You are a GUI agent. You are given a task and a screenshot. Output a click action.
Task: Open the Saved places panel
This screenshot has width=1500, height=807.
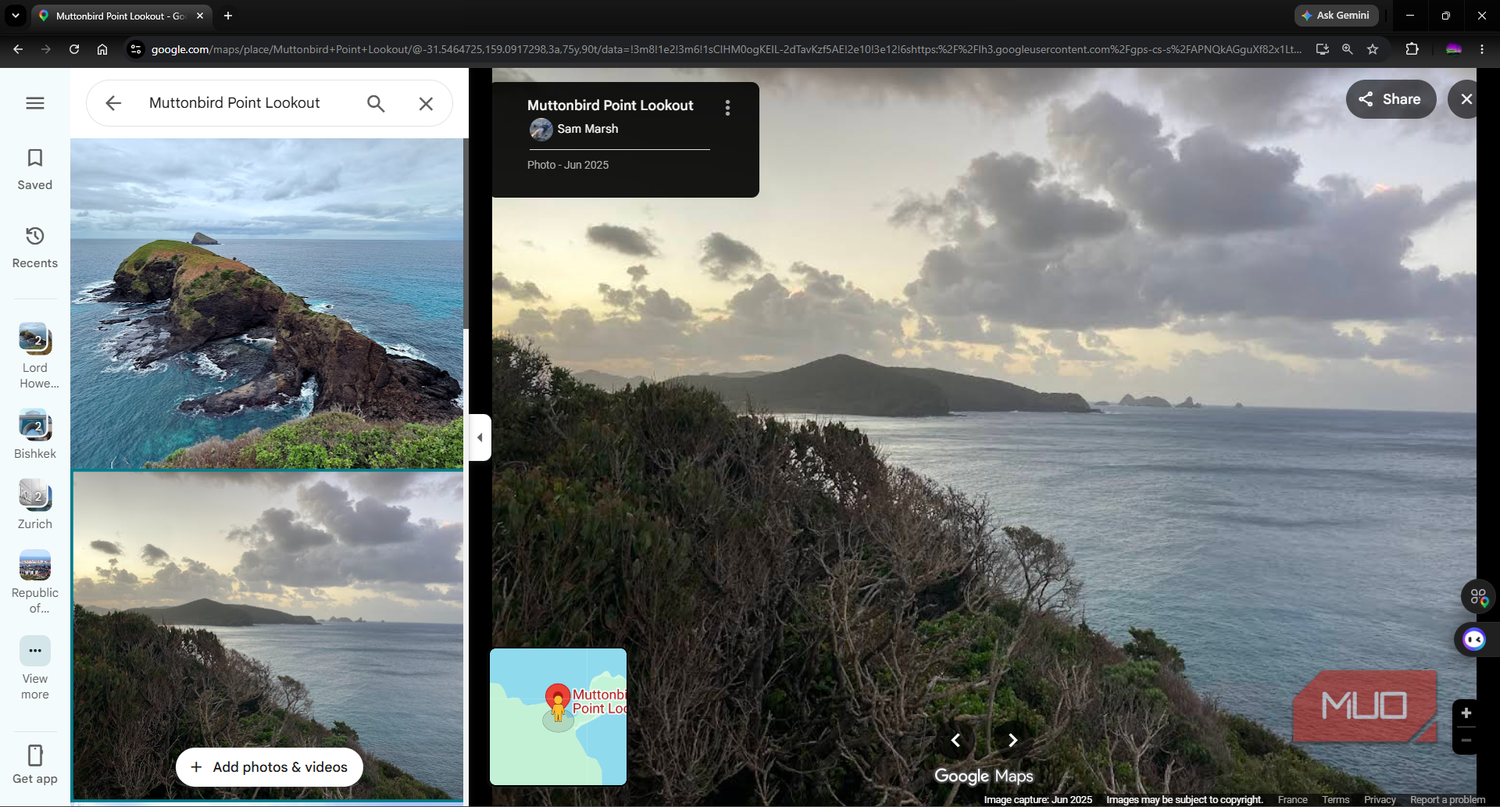point(35,169)
